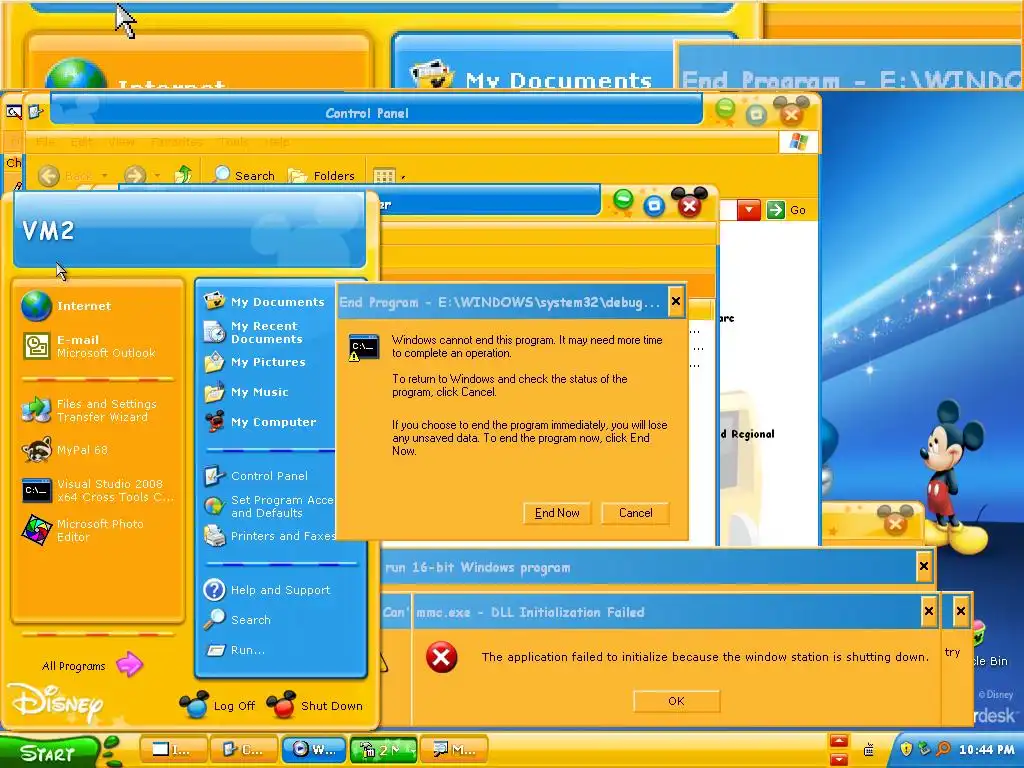Viewport: 1024px width, 768px height.
Task: Click the VM2 user name header
Action: (48, 230)
